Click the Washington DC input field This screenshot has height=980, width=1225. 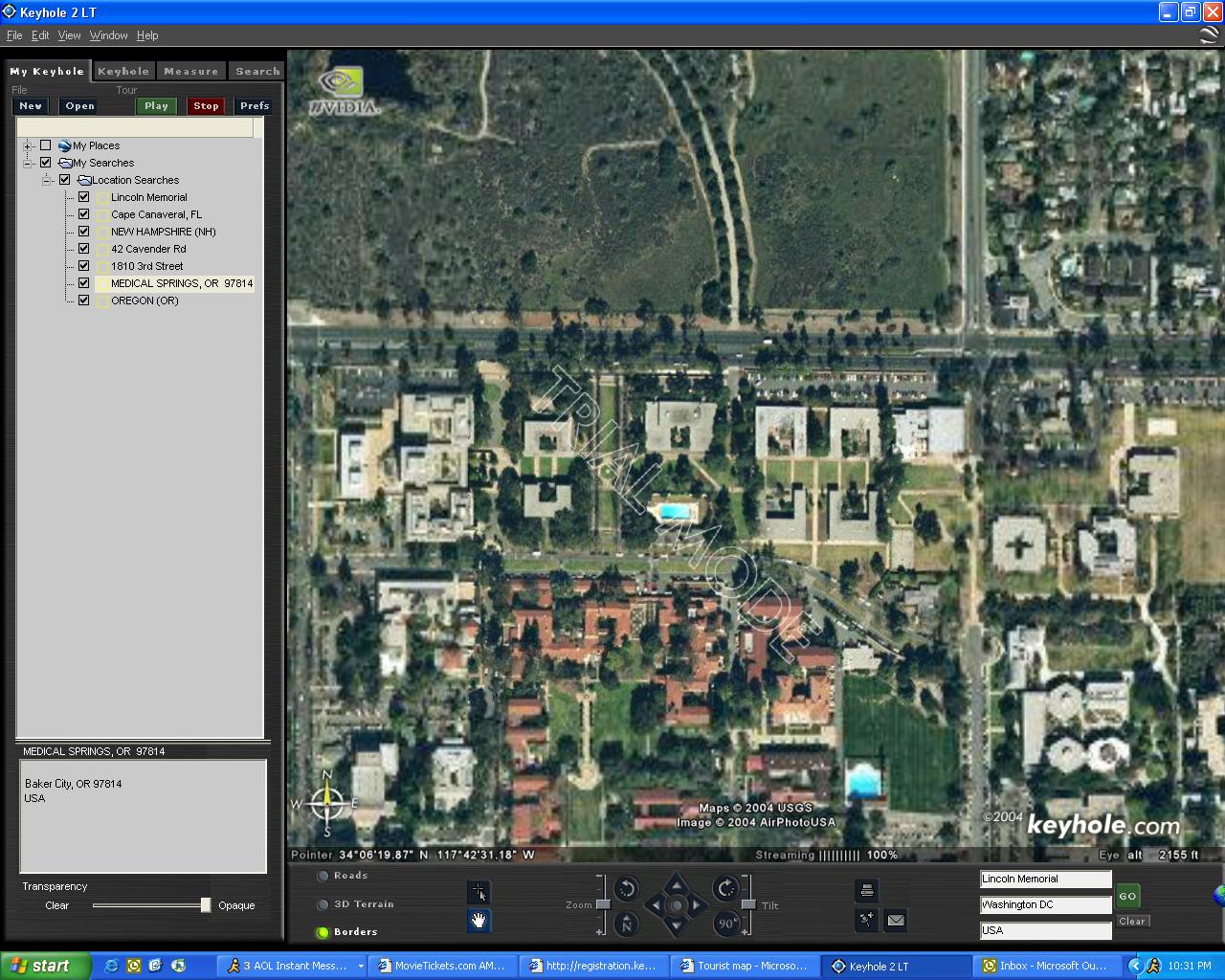[x=1045, y=904]
